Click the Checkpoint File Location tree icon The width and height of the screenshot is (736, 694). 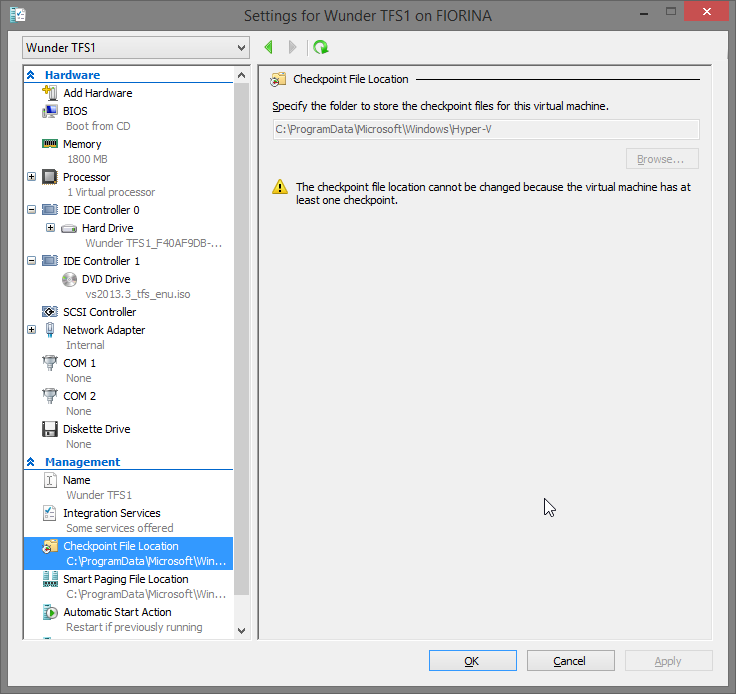coord(50,546)
